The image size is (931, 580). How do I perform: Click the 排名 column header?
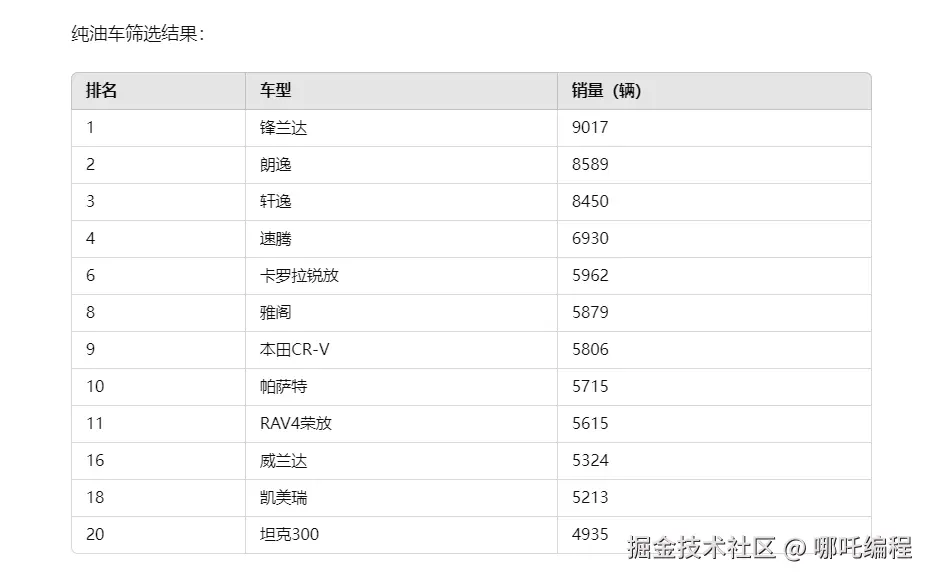tap(102, 91)
